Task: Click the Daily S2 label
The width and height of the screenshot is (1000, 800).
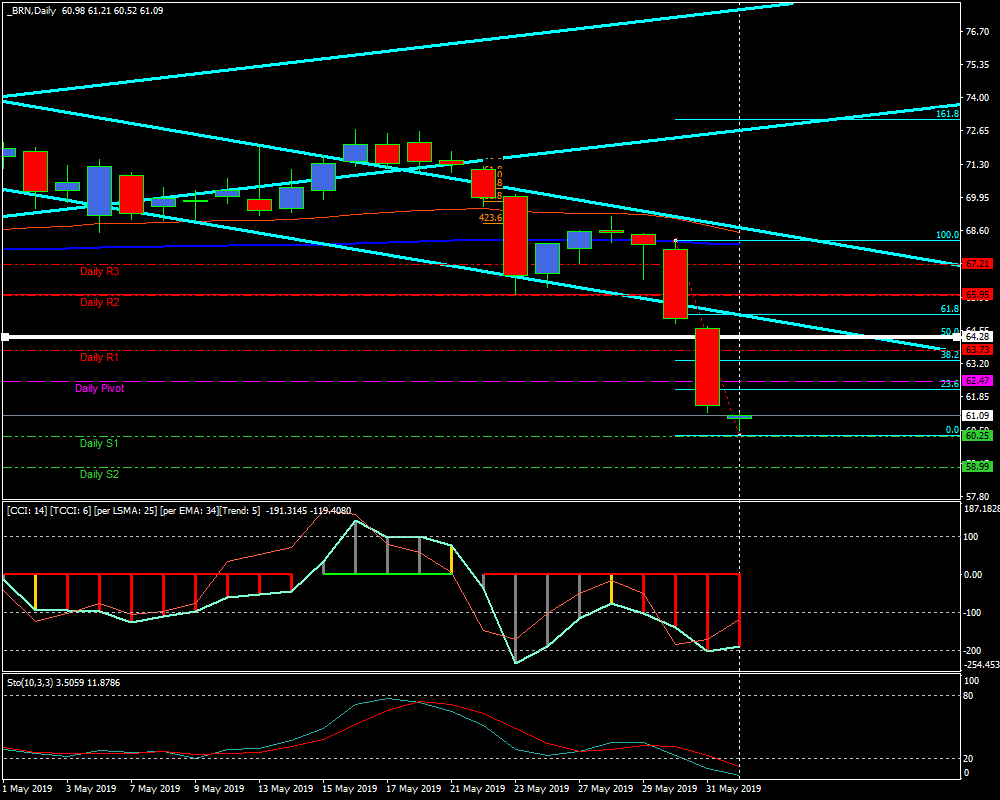Action: pyautogui.click(x=100, y=474)
